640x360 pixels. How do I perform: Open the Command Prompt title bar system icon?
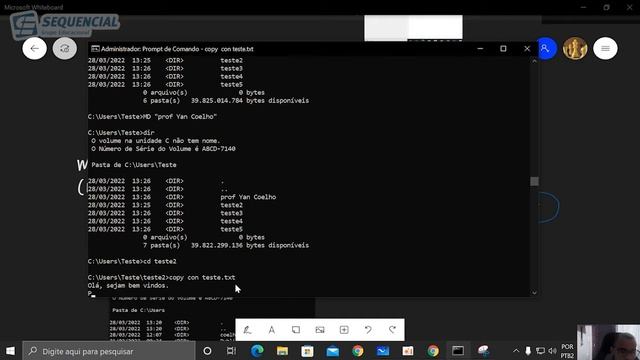tap(95, 49)
